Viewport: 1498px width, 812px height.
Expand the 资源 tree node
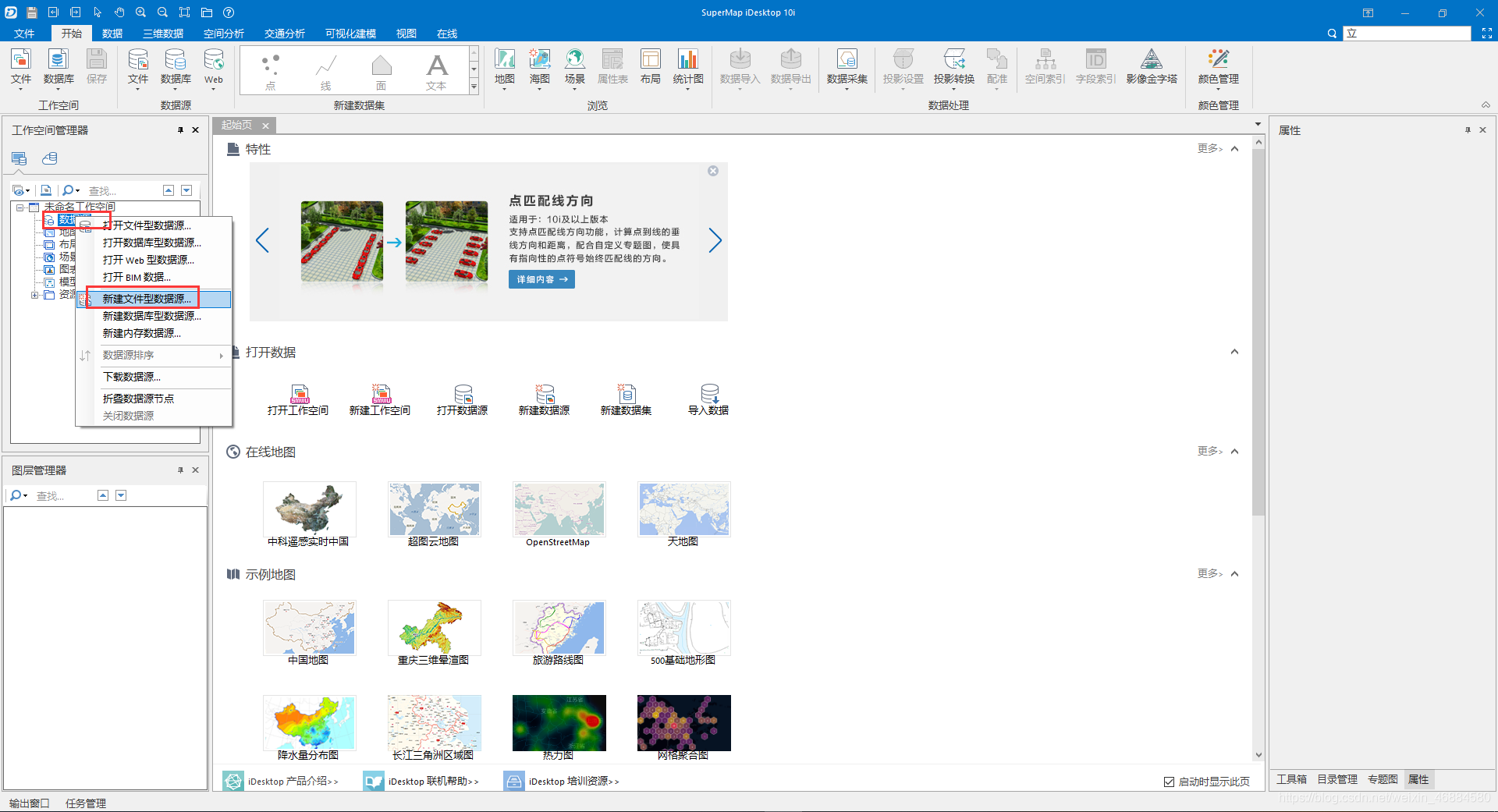[36, 294]
